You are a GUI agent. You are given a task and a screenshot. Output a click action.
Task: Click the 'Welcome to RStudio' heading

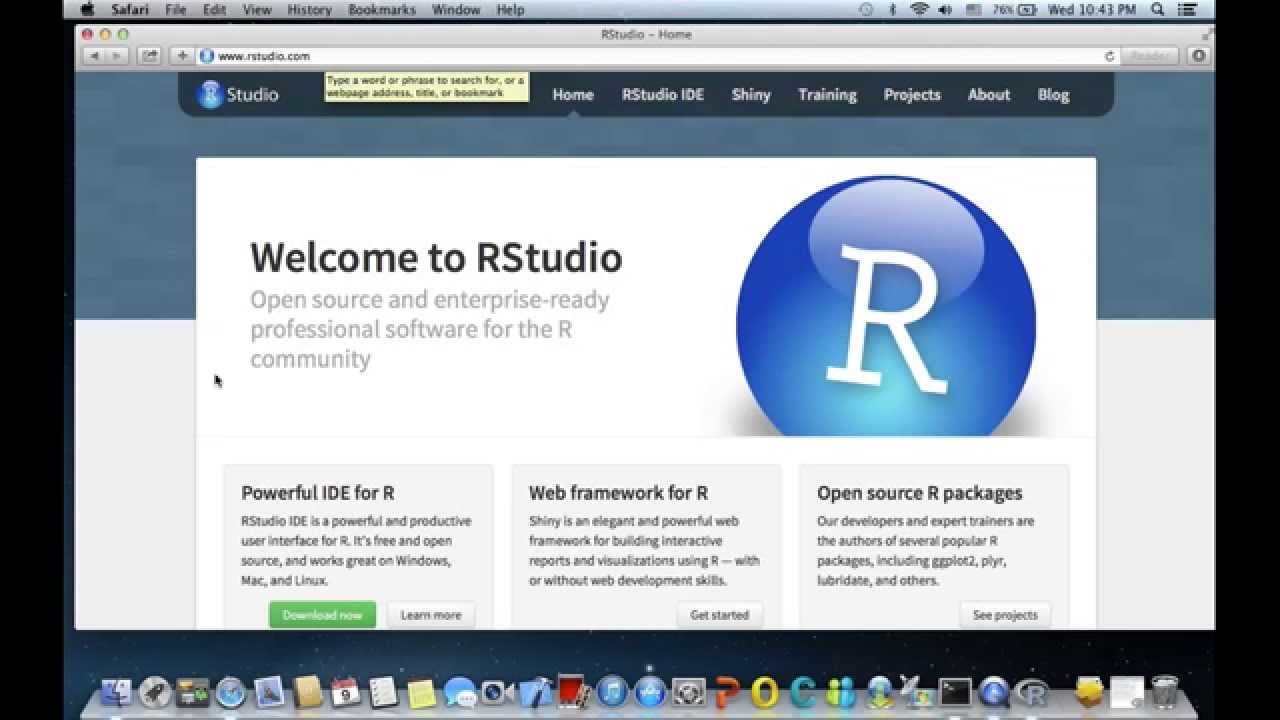pyautogui.click(x=436, y=258)
